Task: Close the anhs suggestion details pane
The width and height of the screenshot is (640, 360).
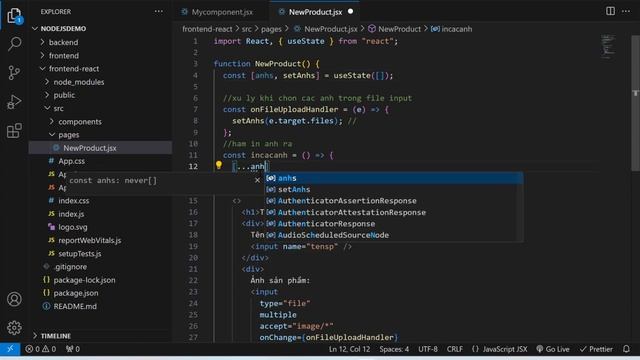Action: (257, 180)
